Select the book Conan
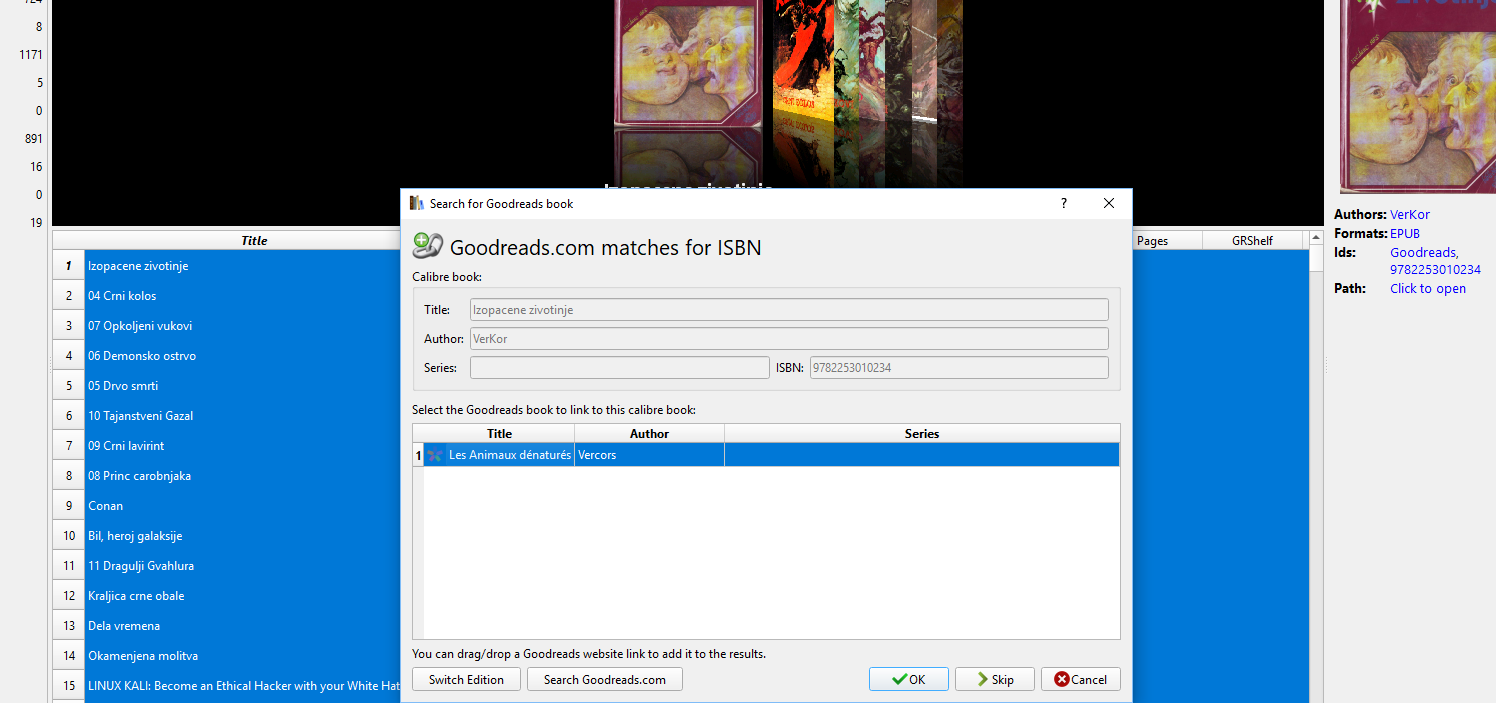Viewport: 1496px width, 703px height. pos(105,506)
